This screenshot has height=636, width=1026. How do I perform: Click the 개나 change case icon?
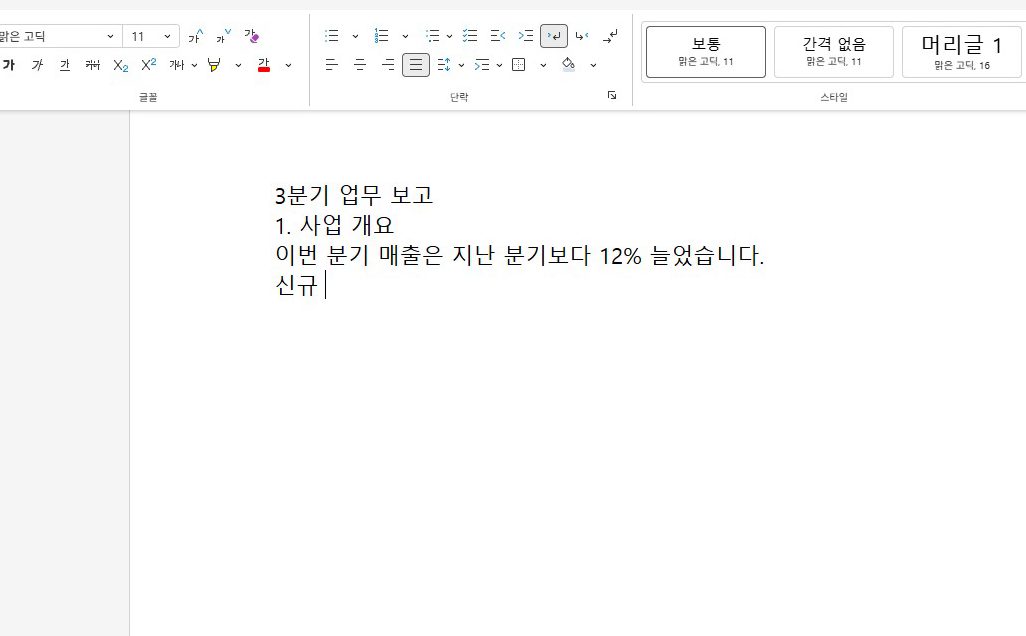[177, 65]
